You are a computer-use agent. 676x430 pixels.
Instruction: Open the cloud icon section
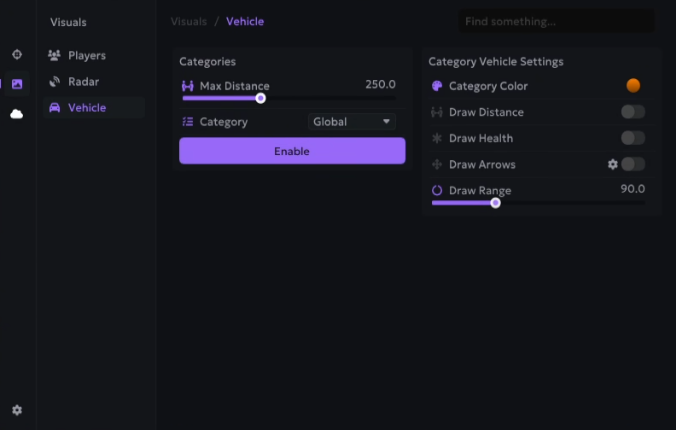[17, 114]
